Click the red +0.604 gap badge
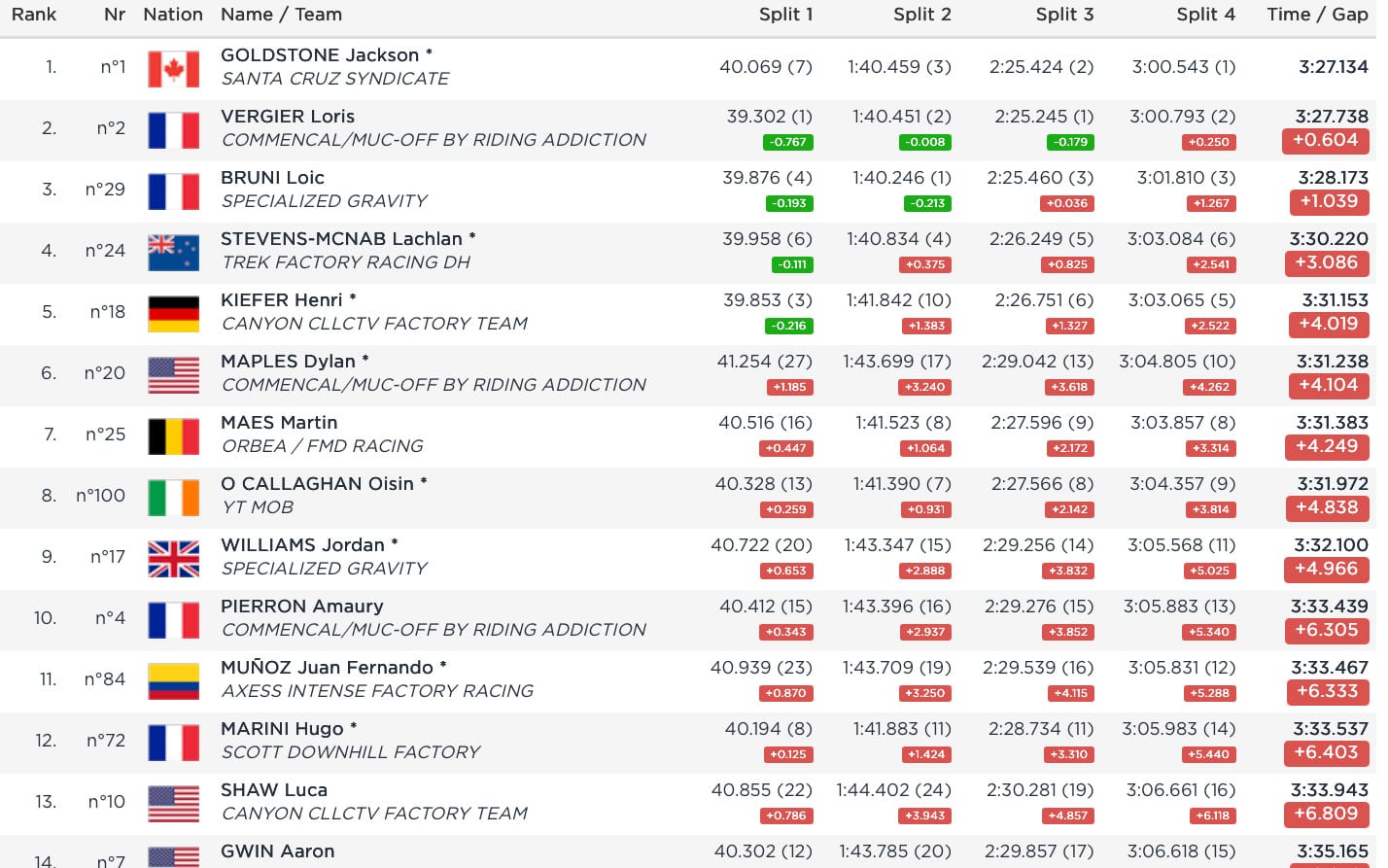1388x868 pixels. pos(1325,140)
